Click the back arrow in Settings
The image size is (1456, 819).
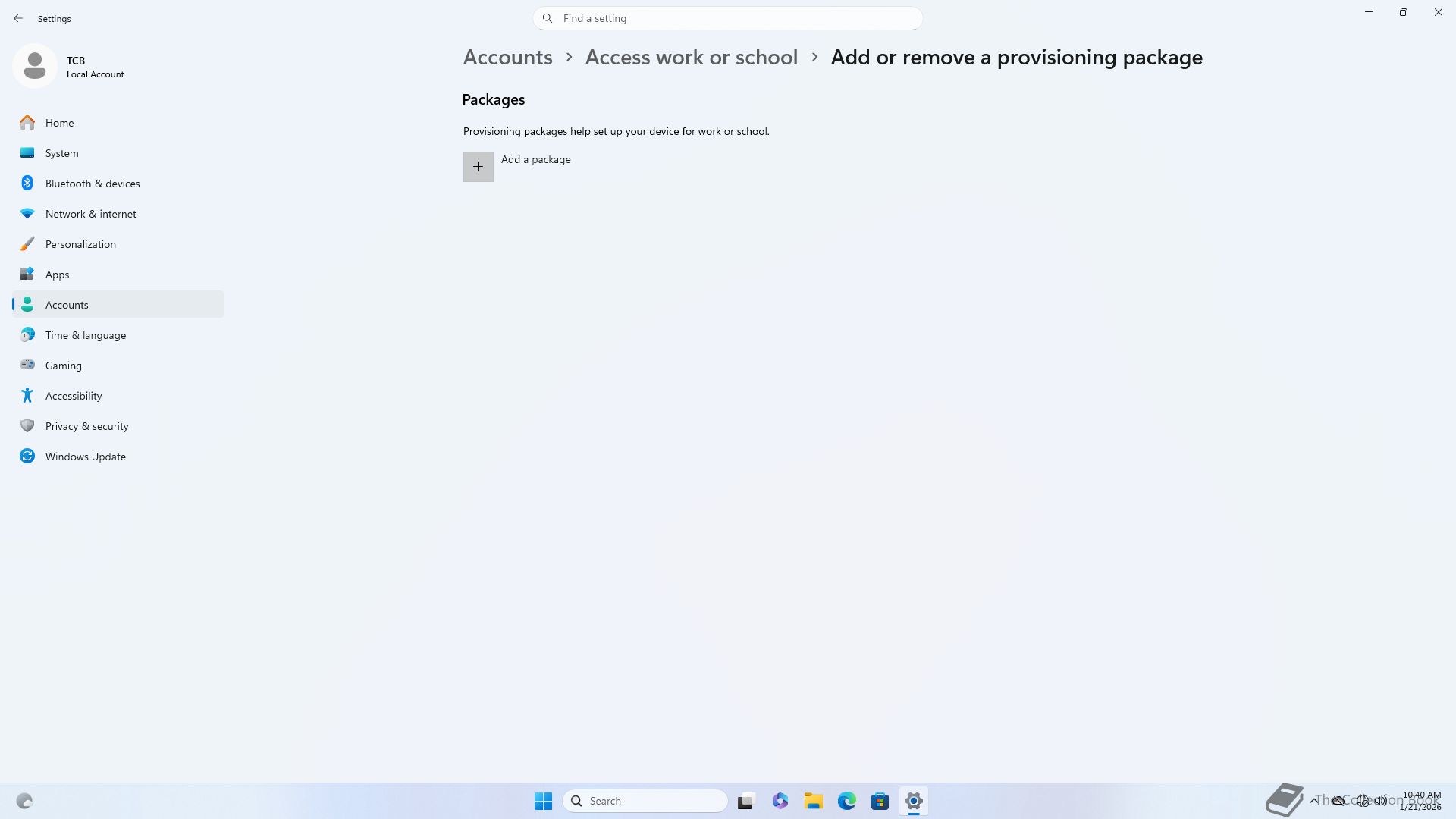18,18
